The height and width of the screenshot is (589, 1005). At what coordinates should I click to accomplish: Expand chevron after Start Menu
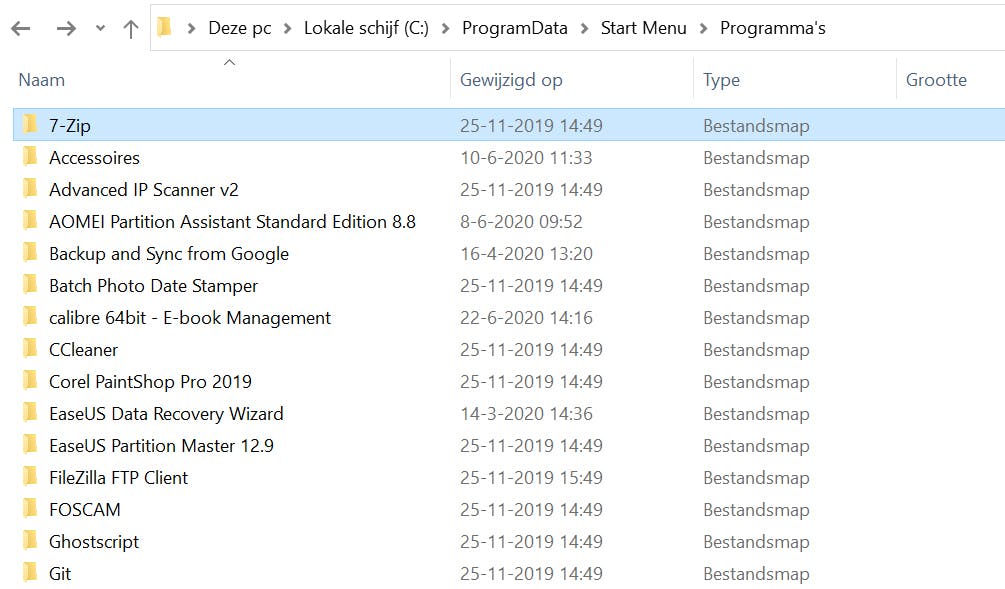click(704, 28)
